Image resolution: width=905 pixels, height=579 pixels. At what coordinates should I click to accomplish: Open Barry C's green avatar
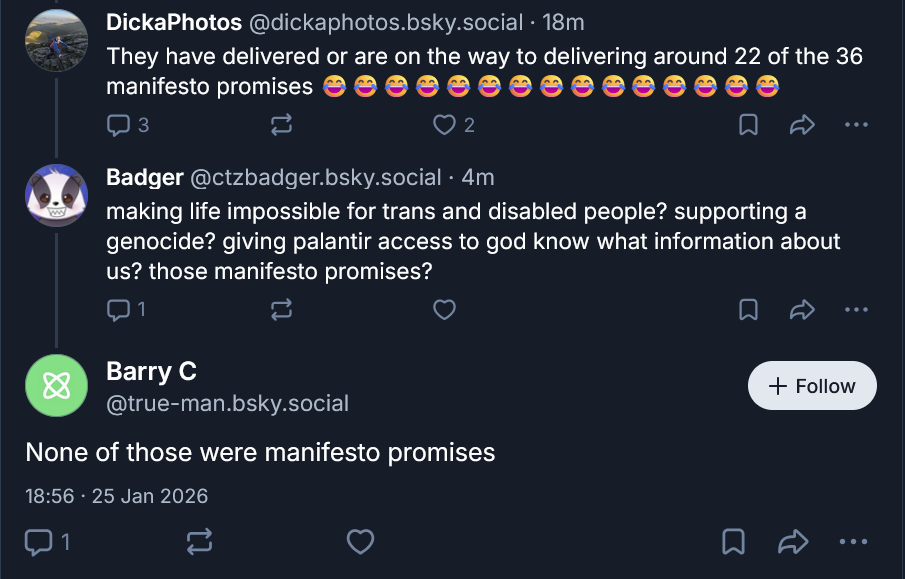tap(57, 384)
